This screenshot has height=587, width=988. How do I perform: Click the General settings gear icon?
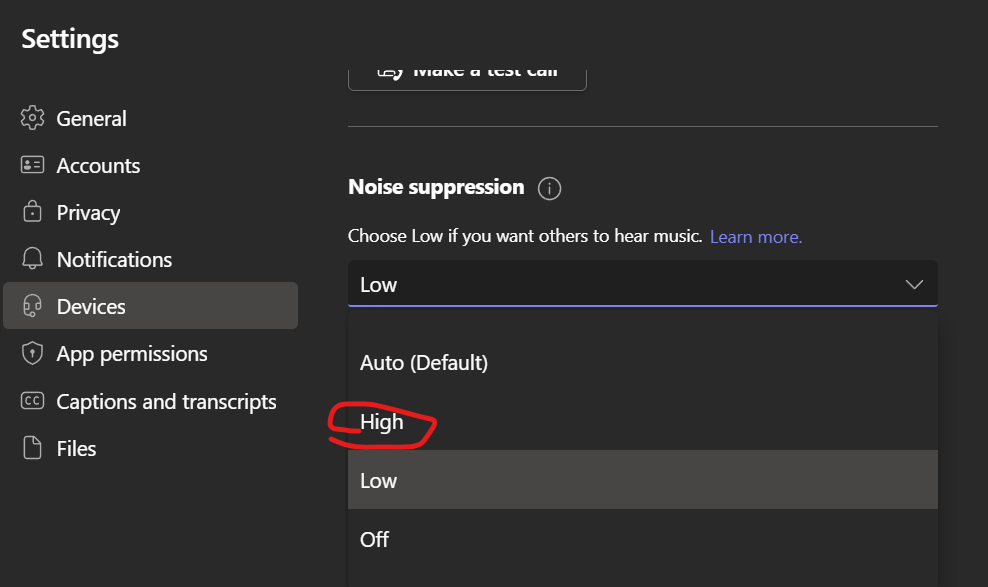pos(32,118)
